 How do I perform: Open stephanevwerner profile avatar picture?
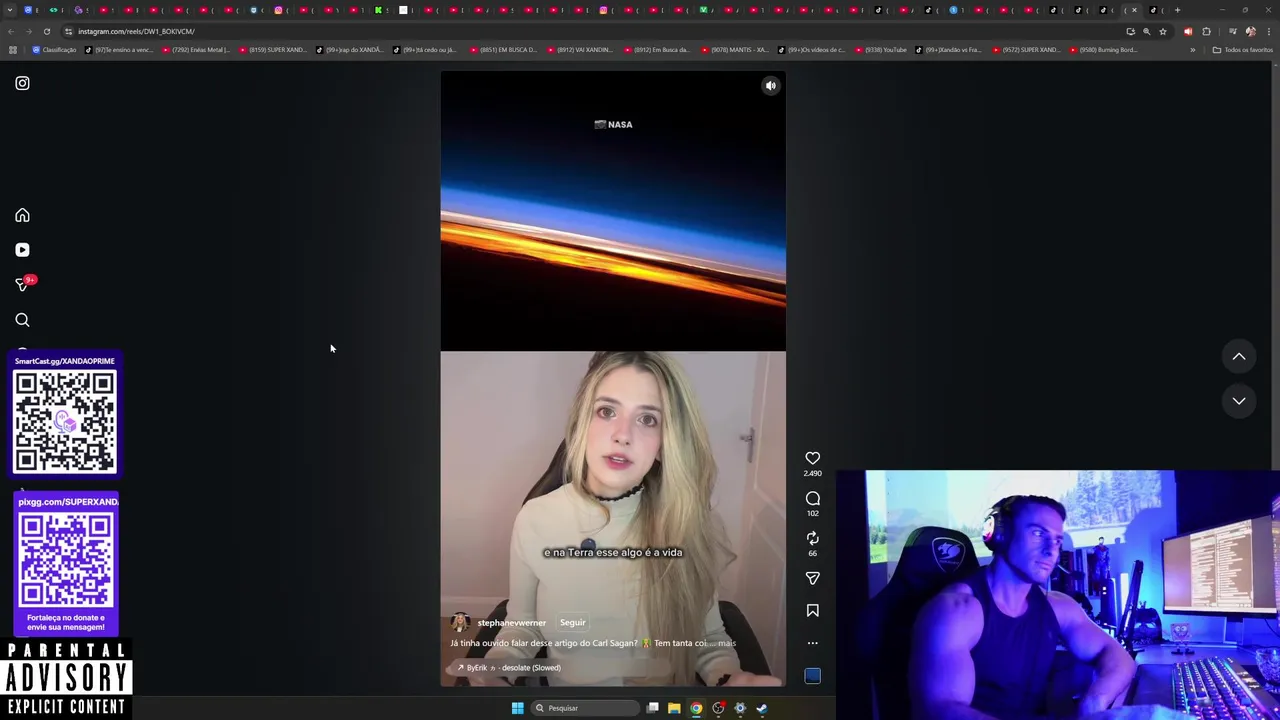(460, 623)
